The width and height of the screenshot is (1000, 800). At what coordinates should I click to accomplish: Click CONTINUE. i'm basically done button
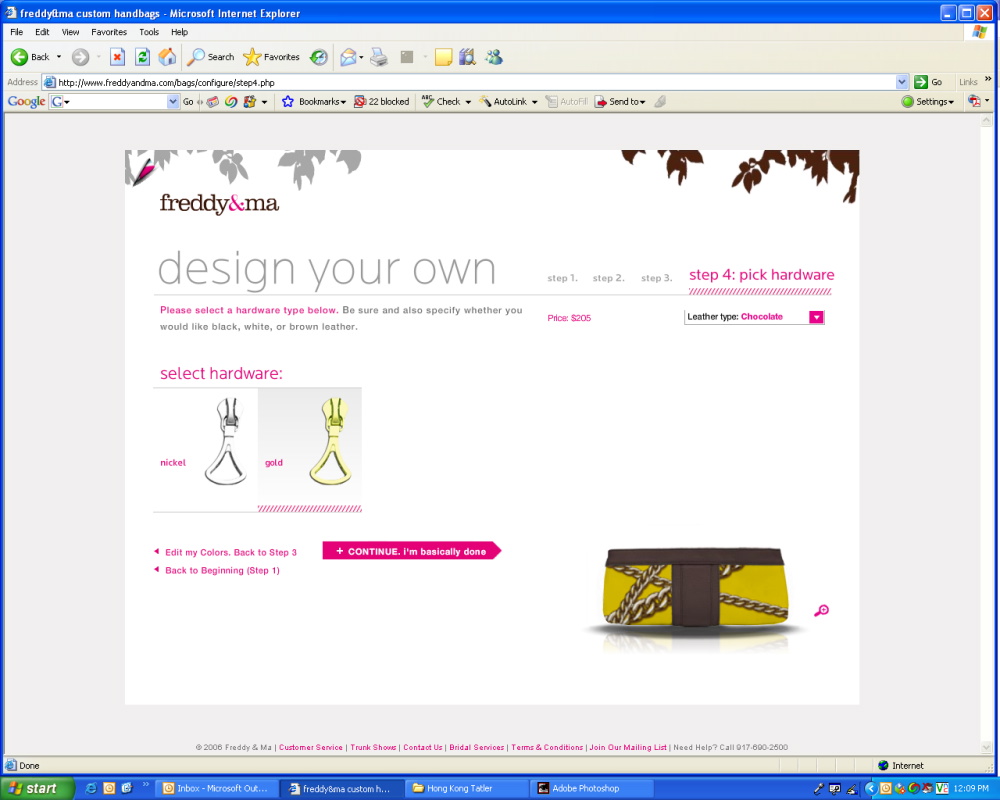(x=411, y=551)
